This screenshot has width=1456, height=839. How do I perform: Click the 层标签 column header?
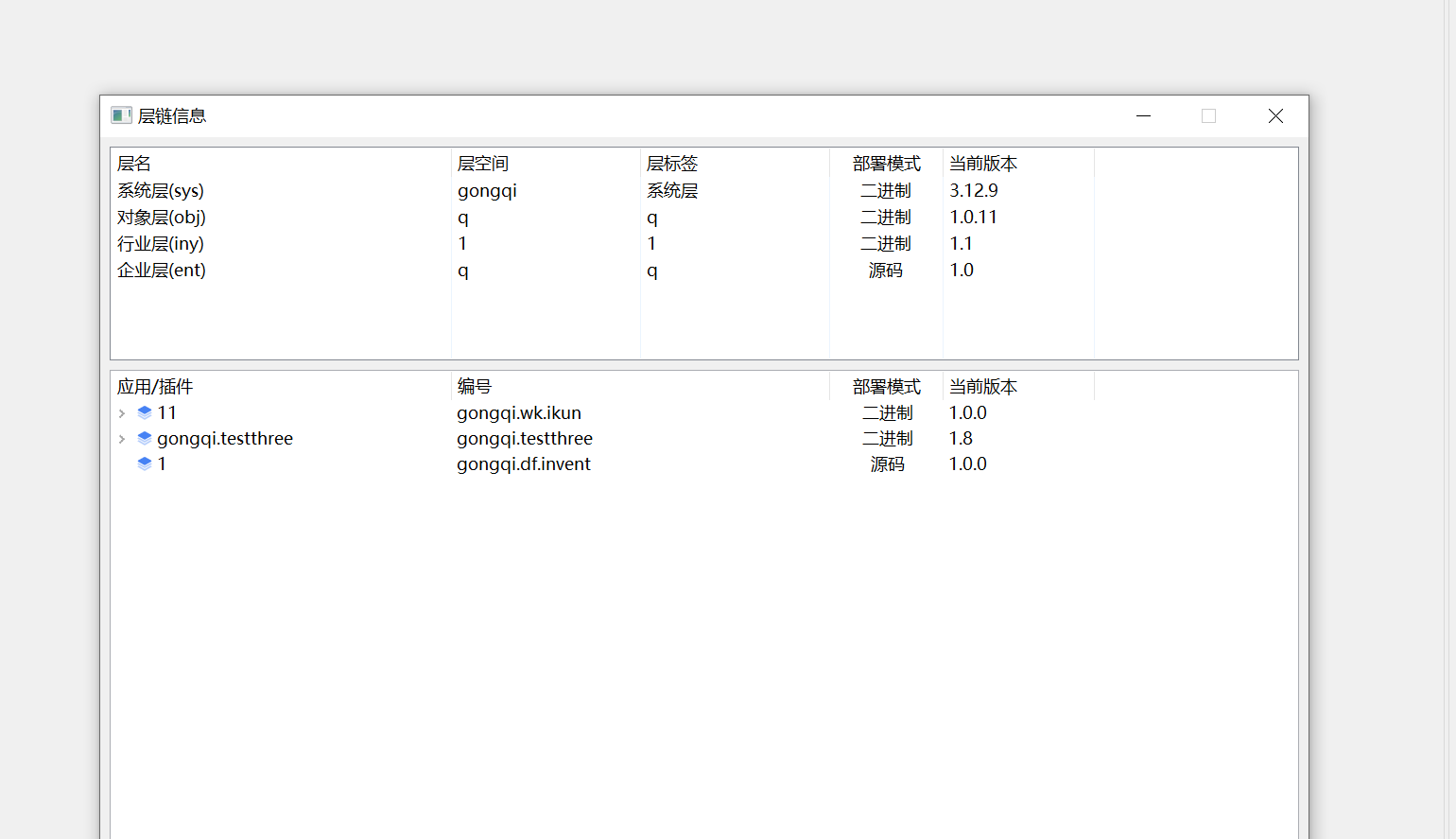[672, 164]
